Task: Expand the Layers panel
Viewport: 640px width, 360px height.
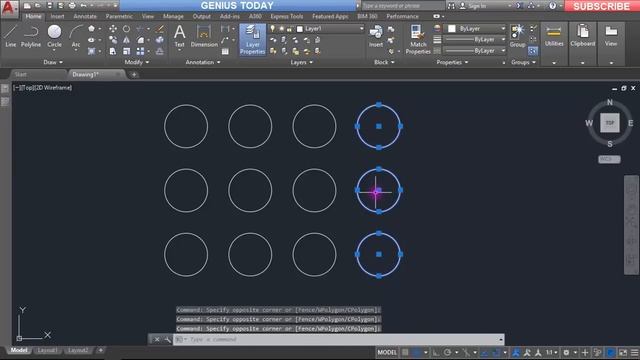Action: (302, 62)
